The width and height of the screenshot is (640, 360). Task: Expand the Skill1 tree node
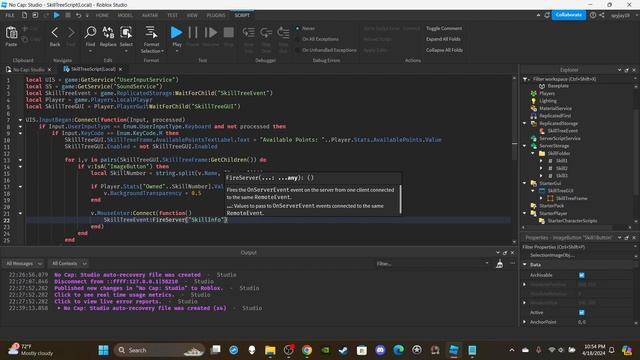(x=541, y=161)
